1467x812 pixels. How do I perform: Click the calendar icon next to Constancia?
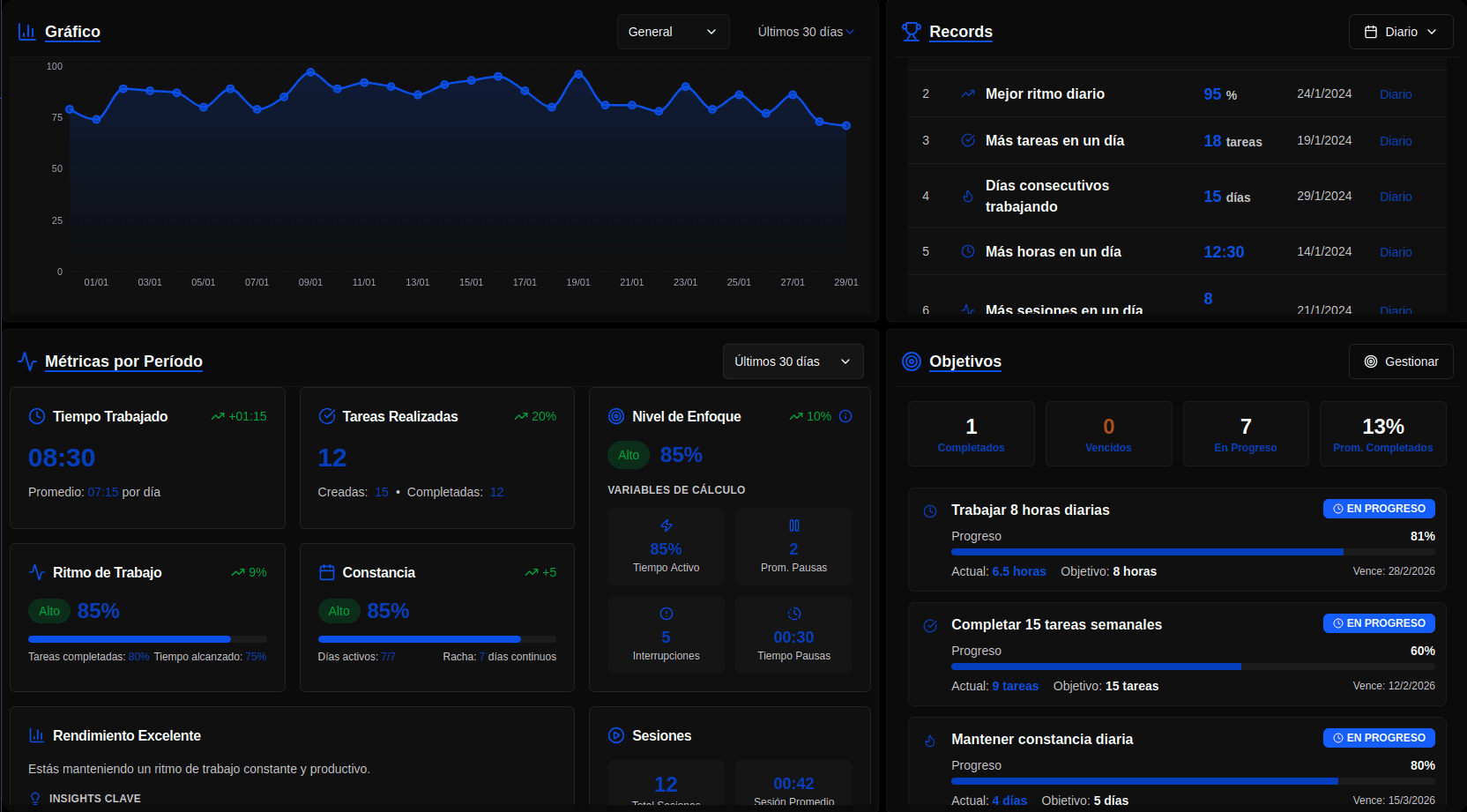pyautogui.click(x=326, y=572)
